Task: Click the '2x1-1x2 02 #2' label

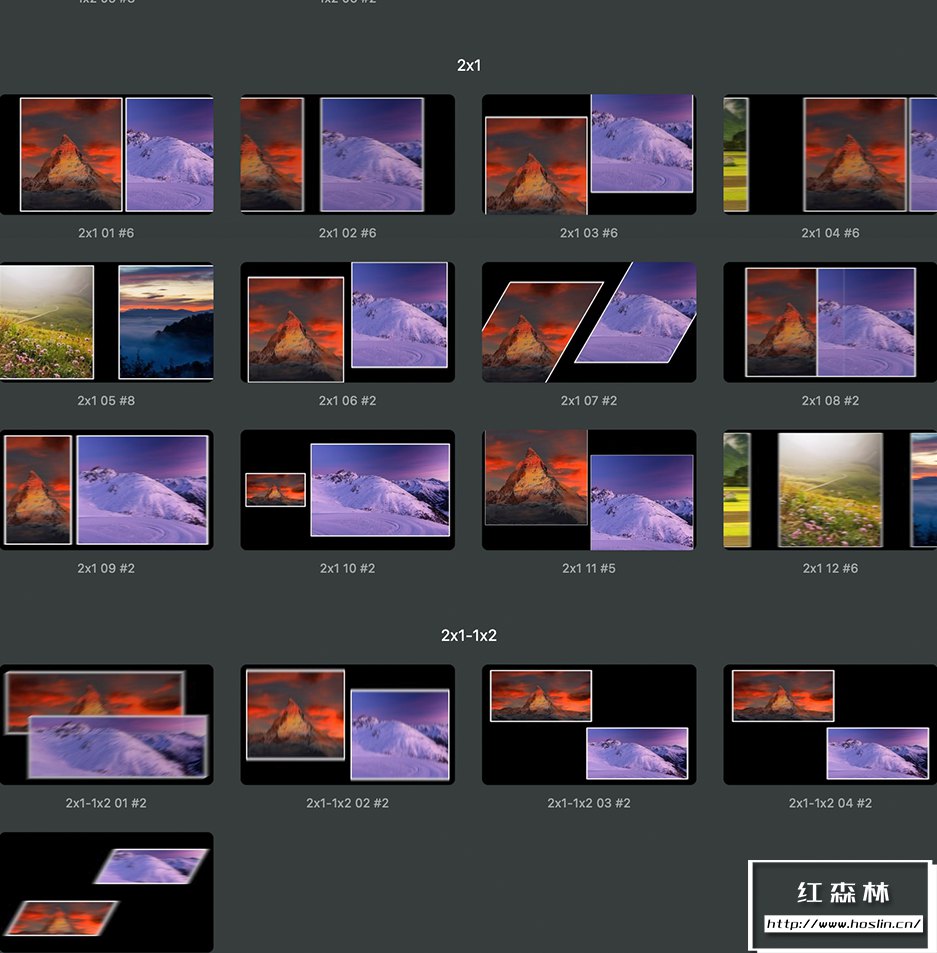Action: pos(348,803)
